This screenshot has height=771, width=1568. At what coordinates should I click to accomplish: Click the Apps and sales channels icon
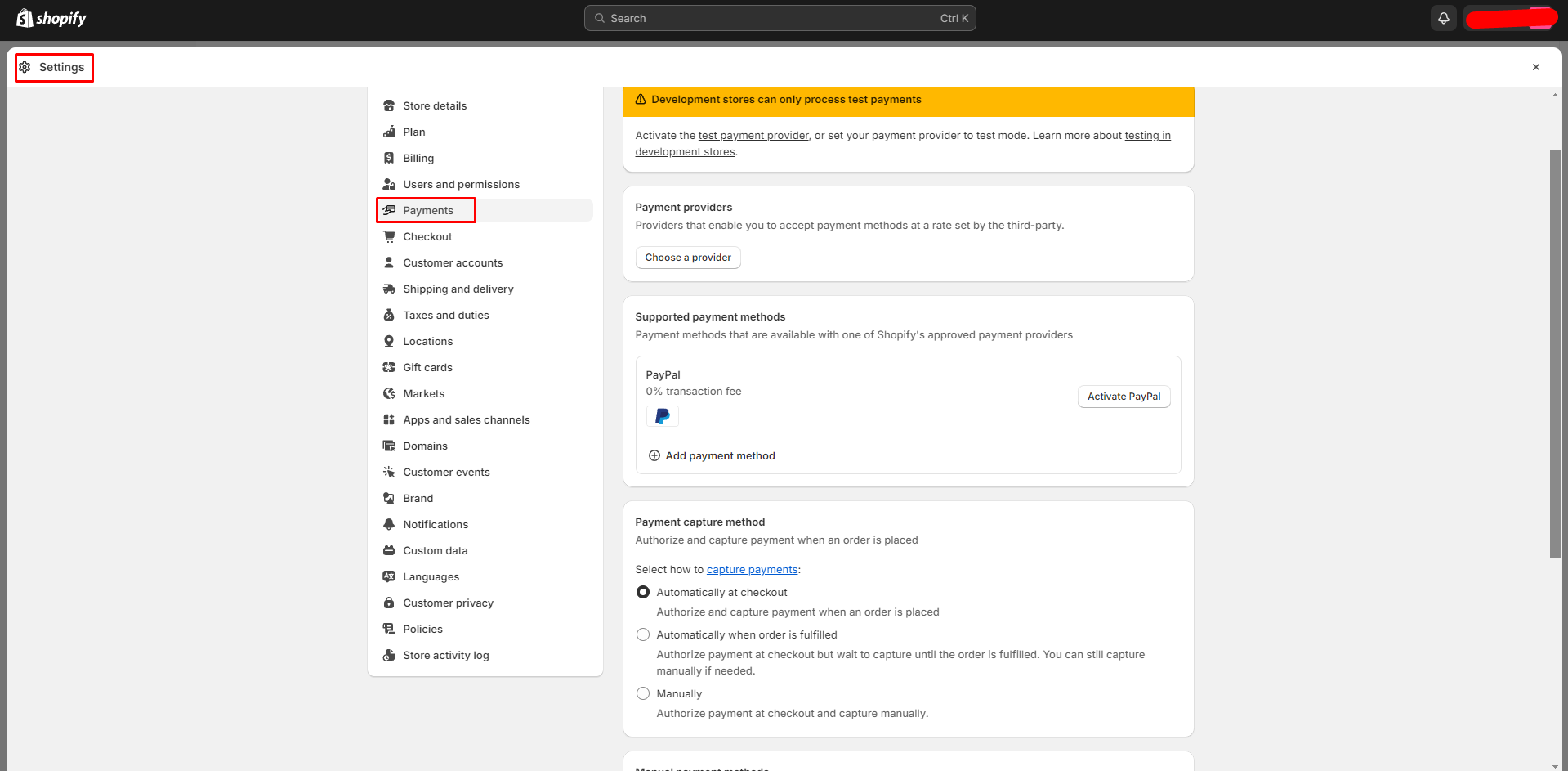389,419
